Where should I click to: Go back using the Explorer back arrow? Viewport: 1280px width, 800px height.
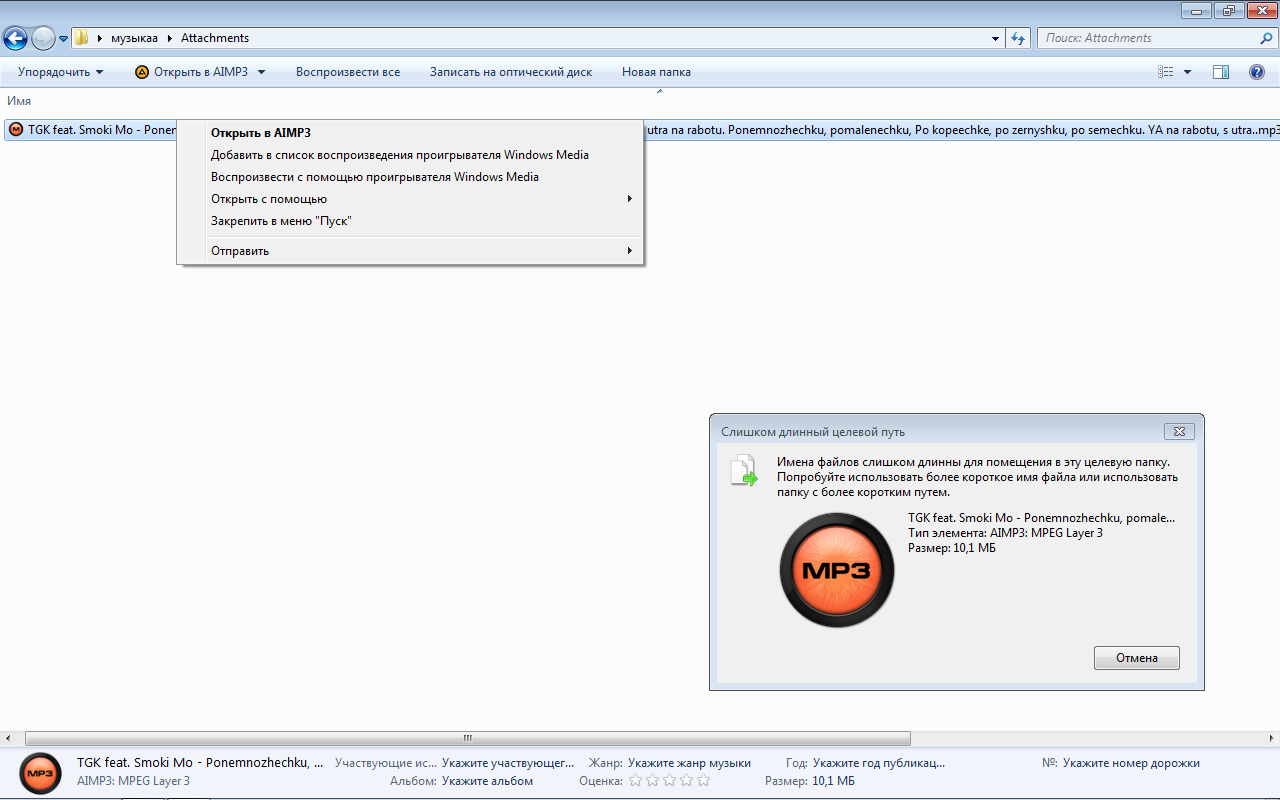15,39
